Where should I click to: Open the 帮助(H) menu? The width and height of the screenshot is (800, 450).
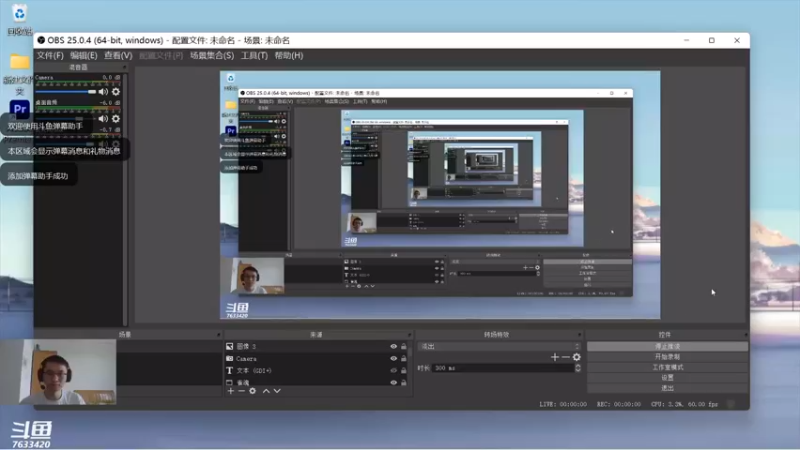(289, 56)
